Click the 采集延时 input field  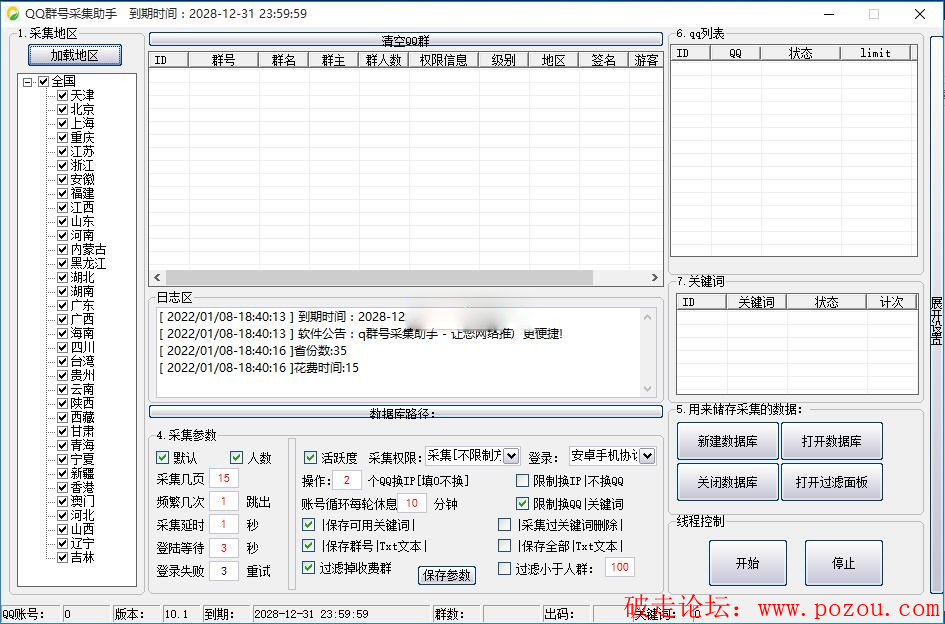(224, 525)
